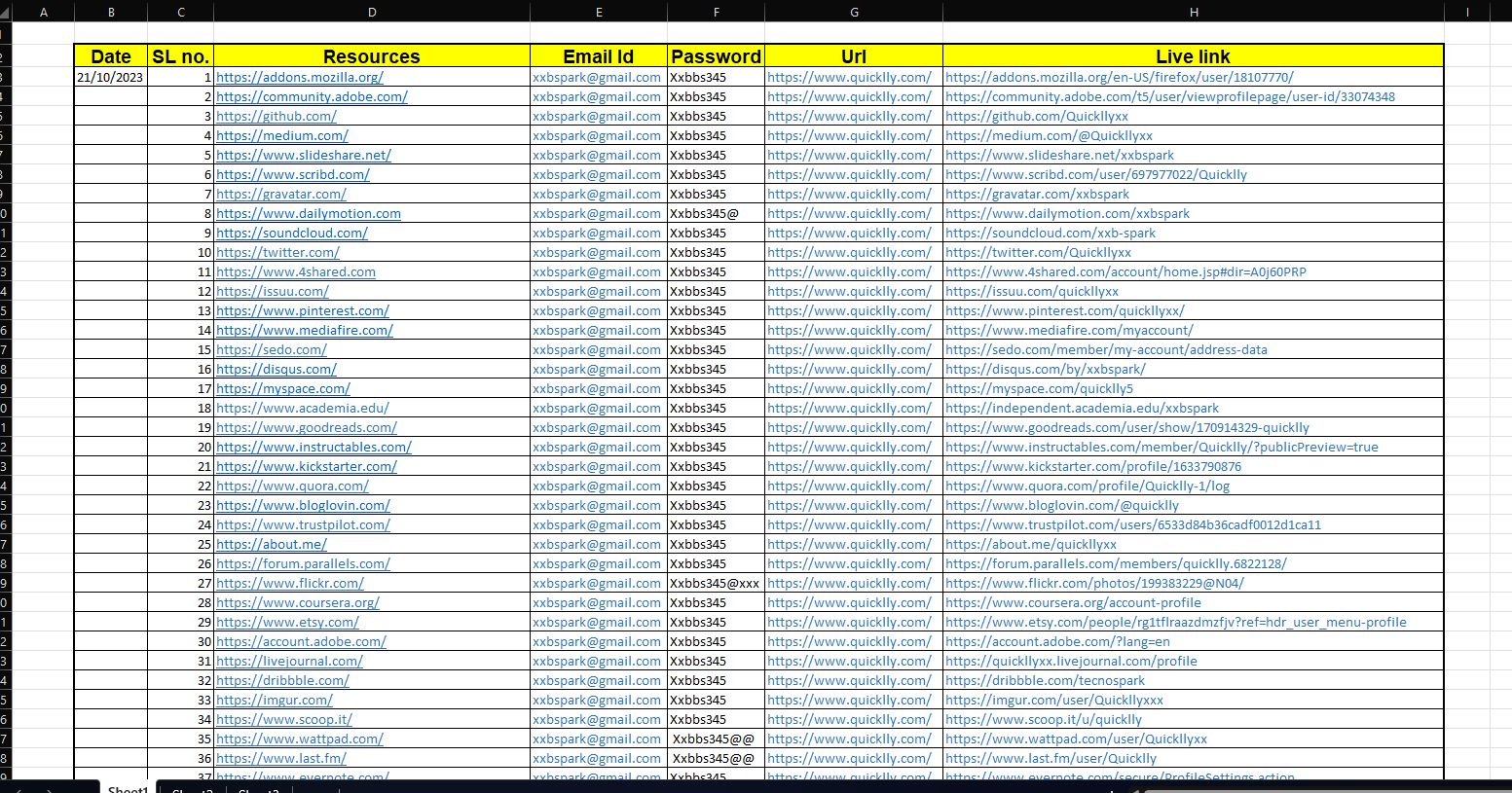Select column A header
This screenshot has height=793, width=1512.
click(x=44, y=12)
